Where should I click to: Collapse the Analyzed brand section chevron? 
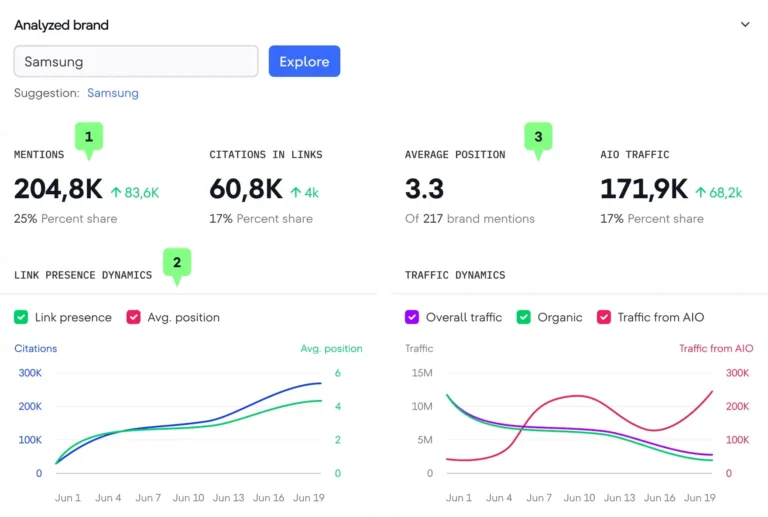tap(745, 24)
